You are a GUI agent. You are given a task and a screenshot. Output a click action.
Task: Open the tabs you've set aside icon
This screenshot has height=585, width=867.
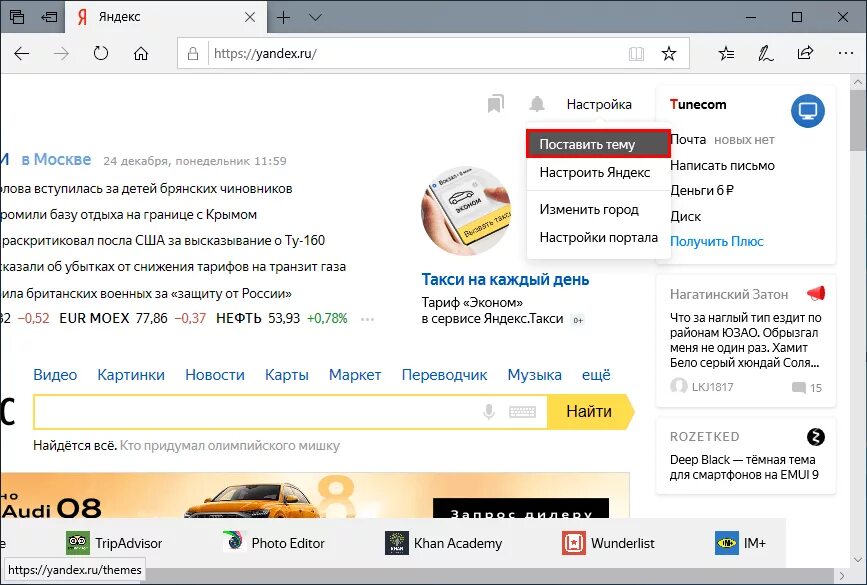click(17, 17)
